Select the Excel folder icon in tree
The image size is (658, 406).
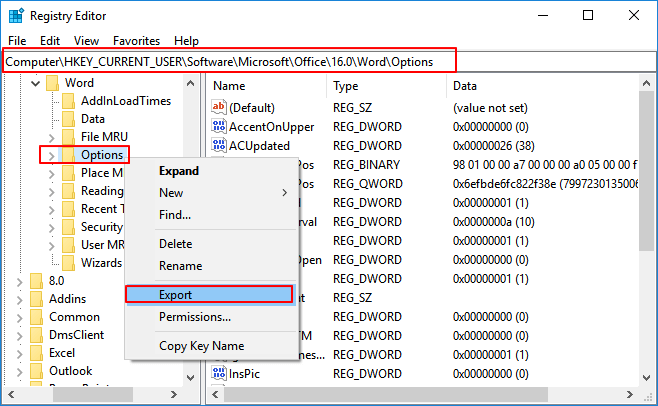36,353
